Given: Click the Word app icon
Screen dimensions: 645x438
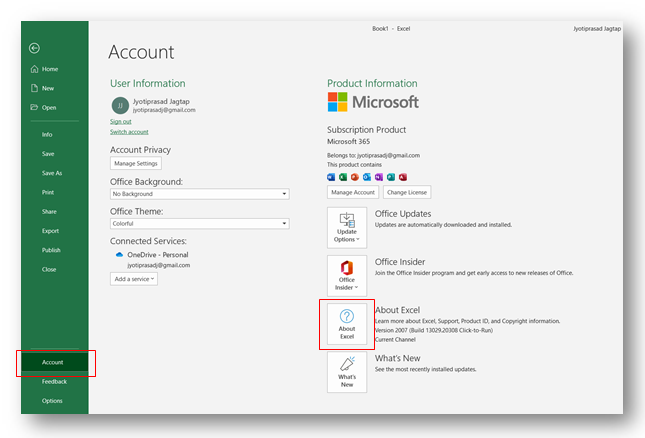Looking at the screenshot, I should 331,177.
